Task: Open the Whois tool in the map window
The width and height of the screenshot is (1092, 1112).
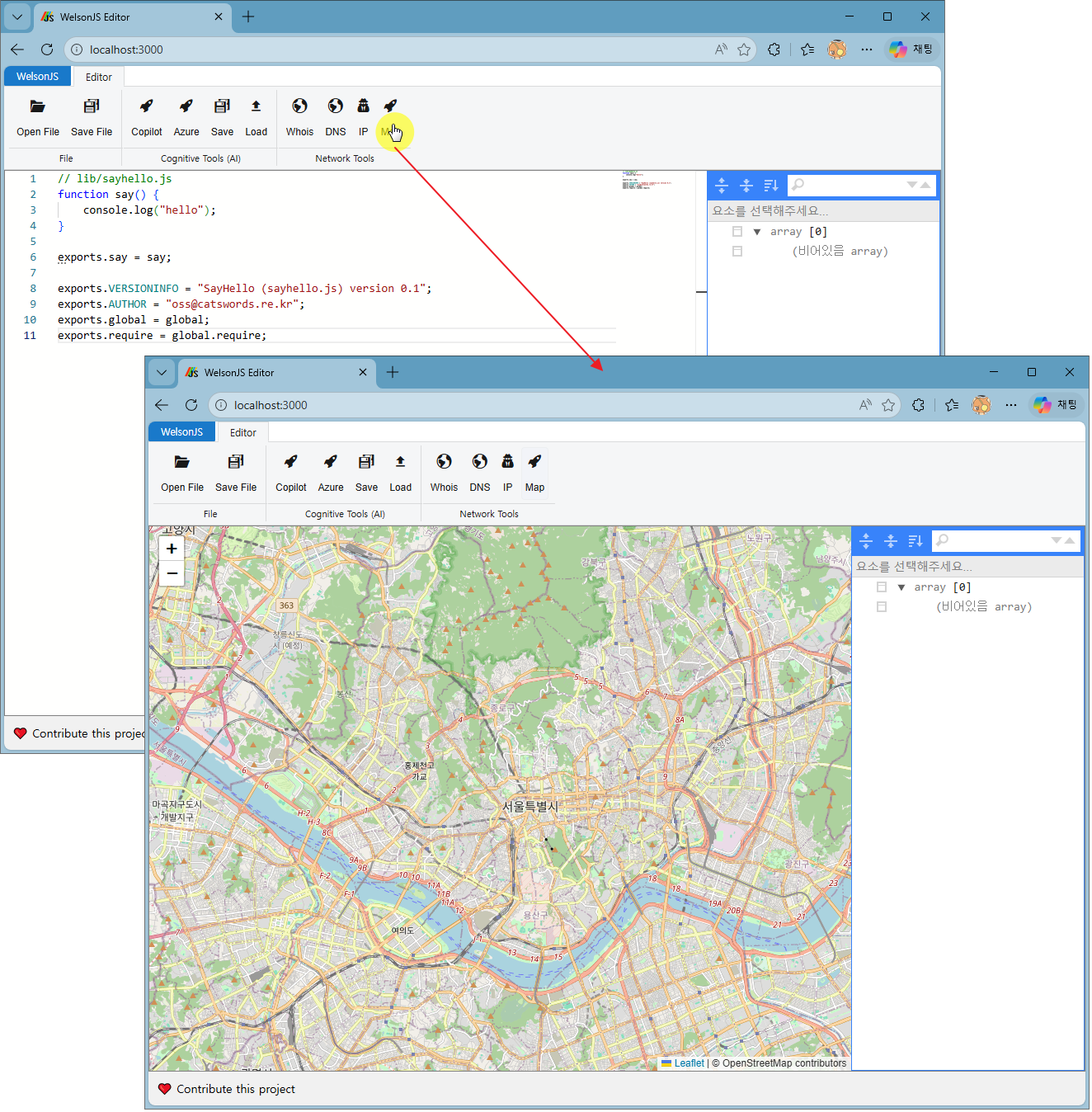Action: [444, 472]
